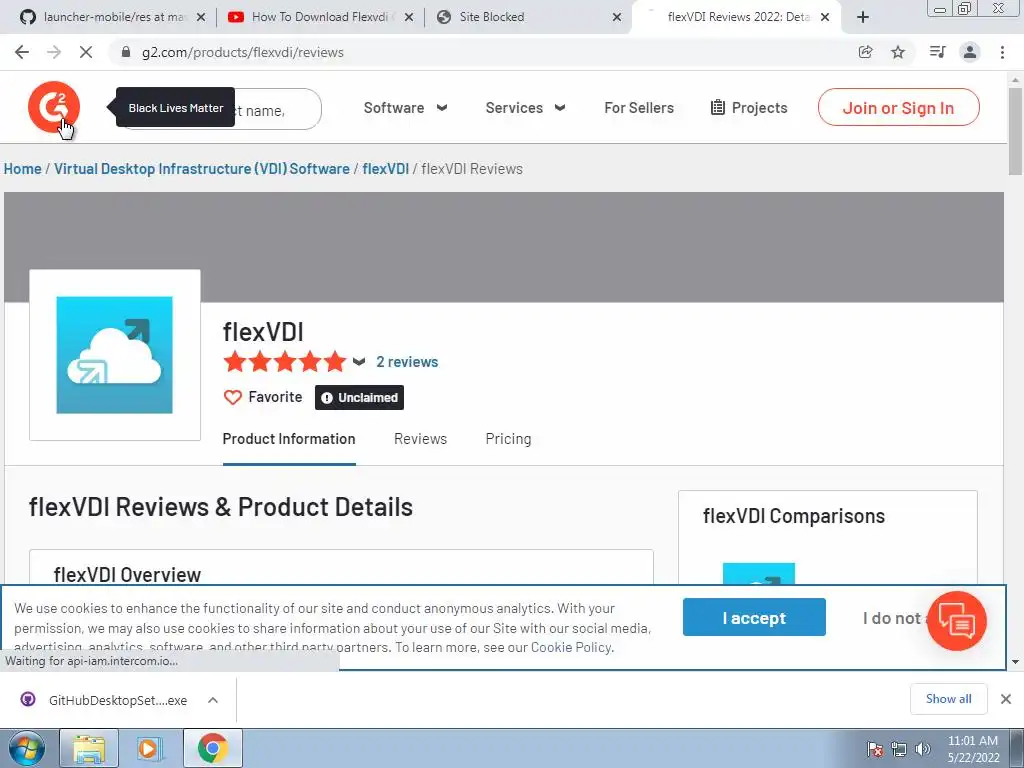Open For Sellers menu item
The height and width of the screenshot is (768, 1024).
tap(639, 108)
